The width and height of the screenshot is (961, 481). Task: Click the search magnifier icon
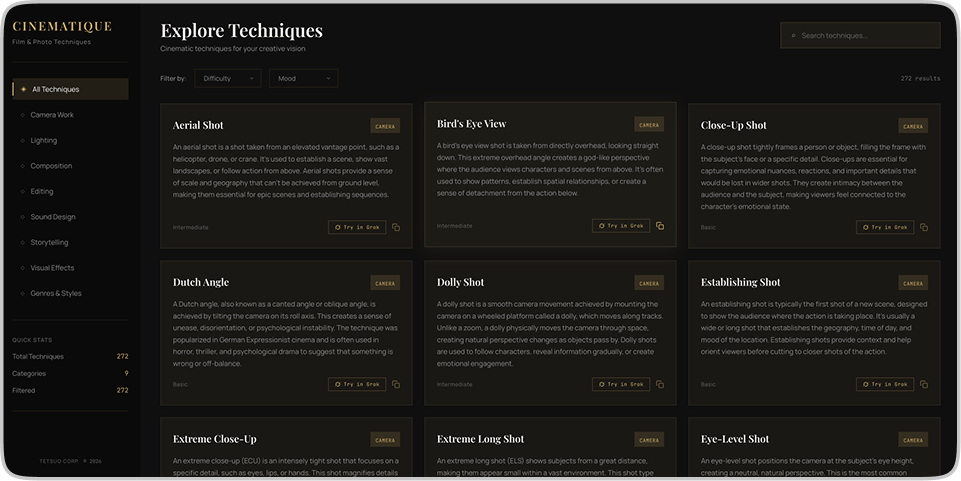(x=793, y=36)
